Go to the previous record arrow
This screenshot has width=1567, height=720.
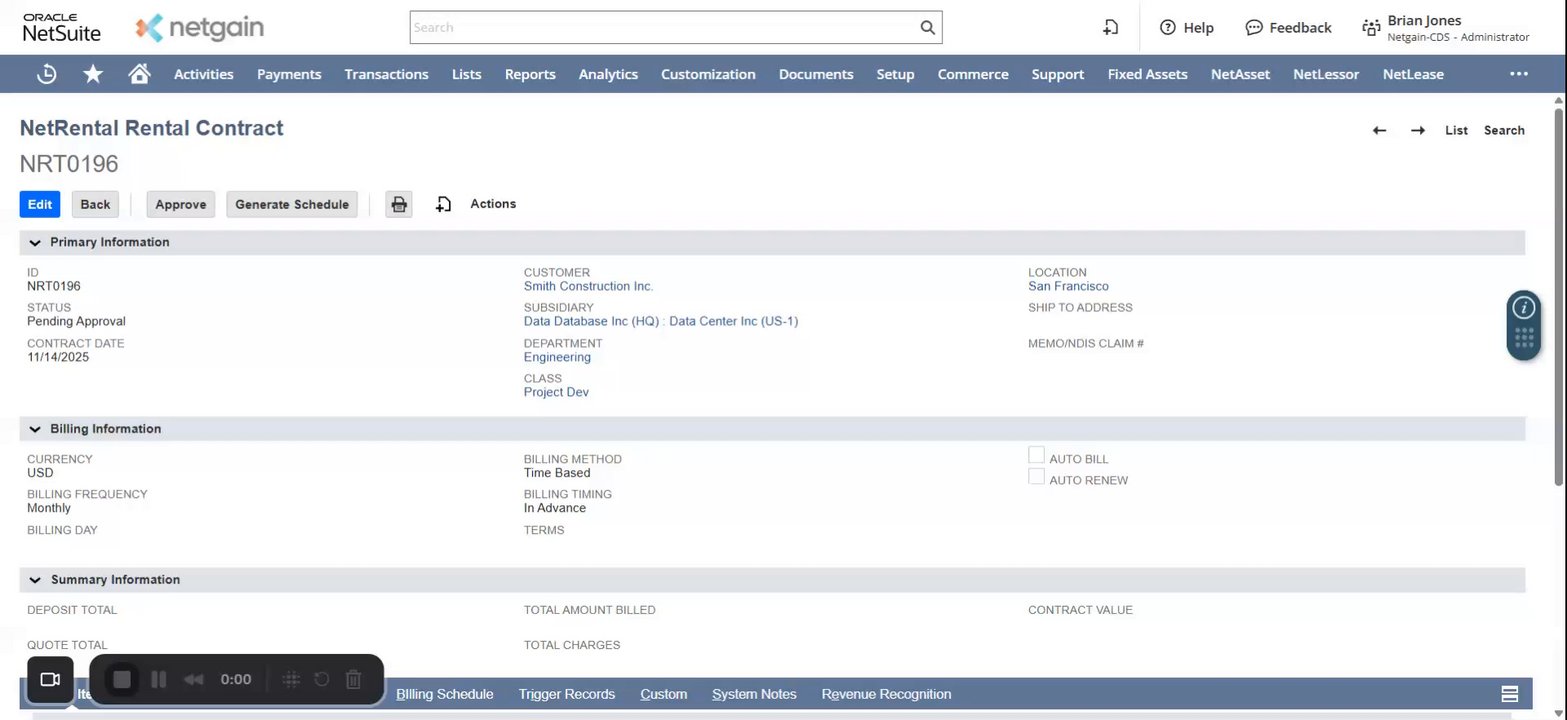1379,130
